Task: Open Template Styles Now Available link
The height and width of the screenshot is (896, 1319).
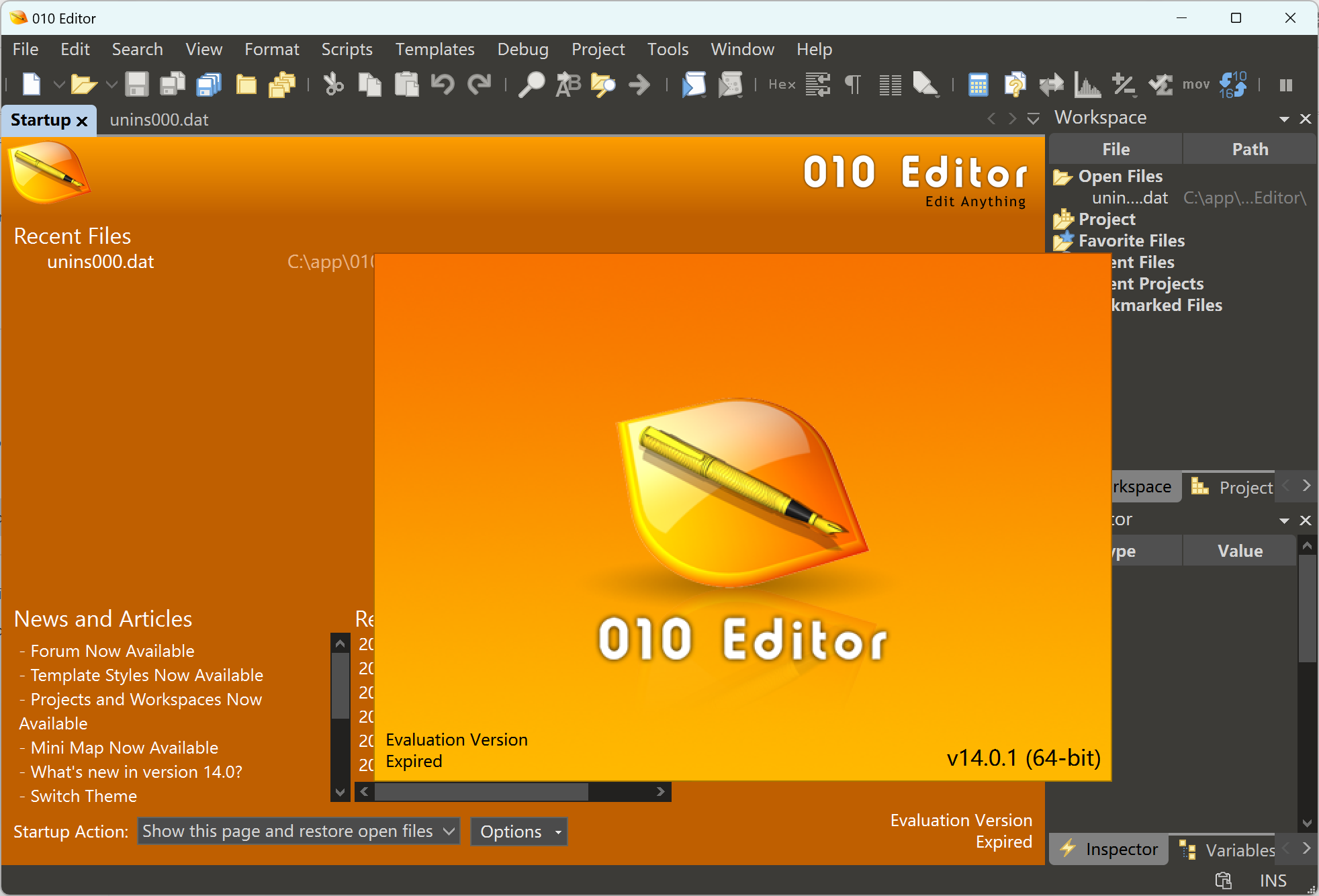Action: [146, 676]
